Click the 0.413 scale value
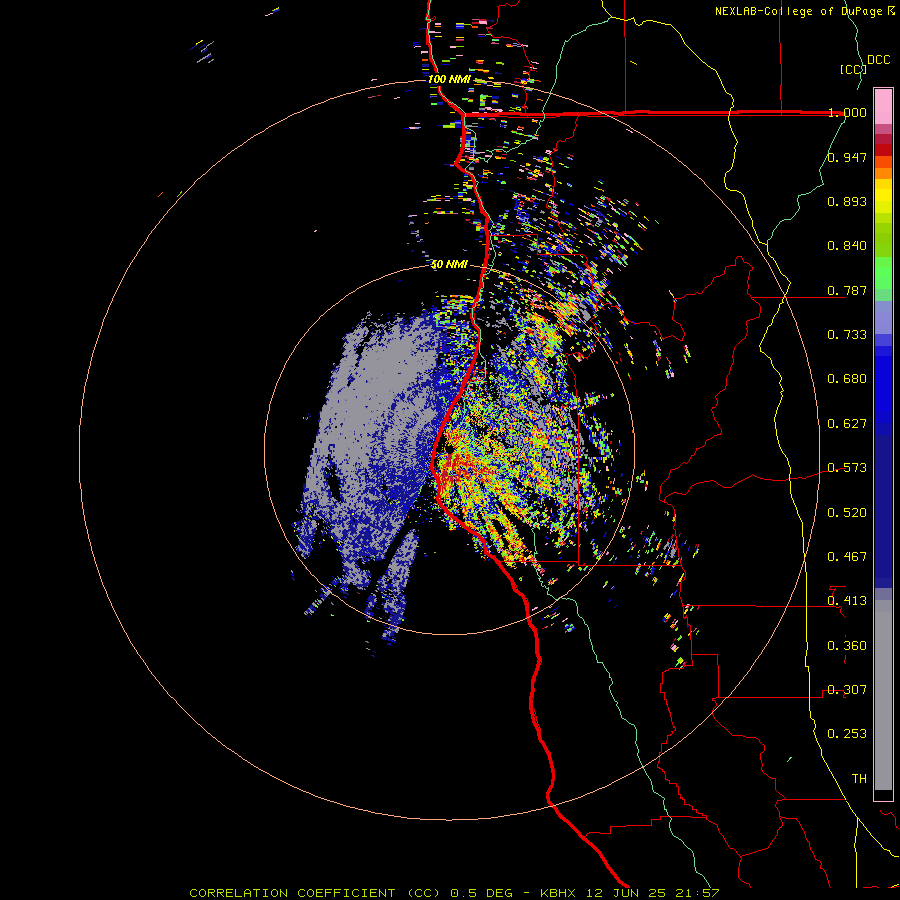900x900 pixels. (847, 601)
